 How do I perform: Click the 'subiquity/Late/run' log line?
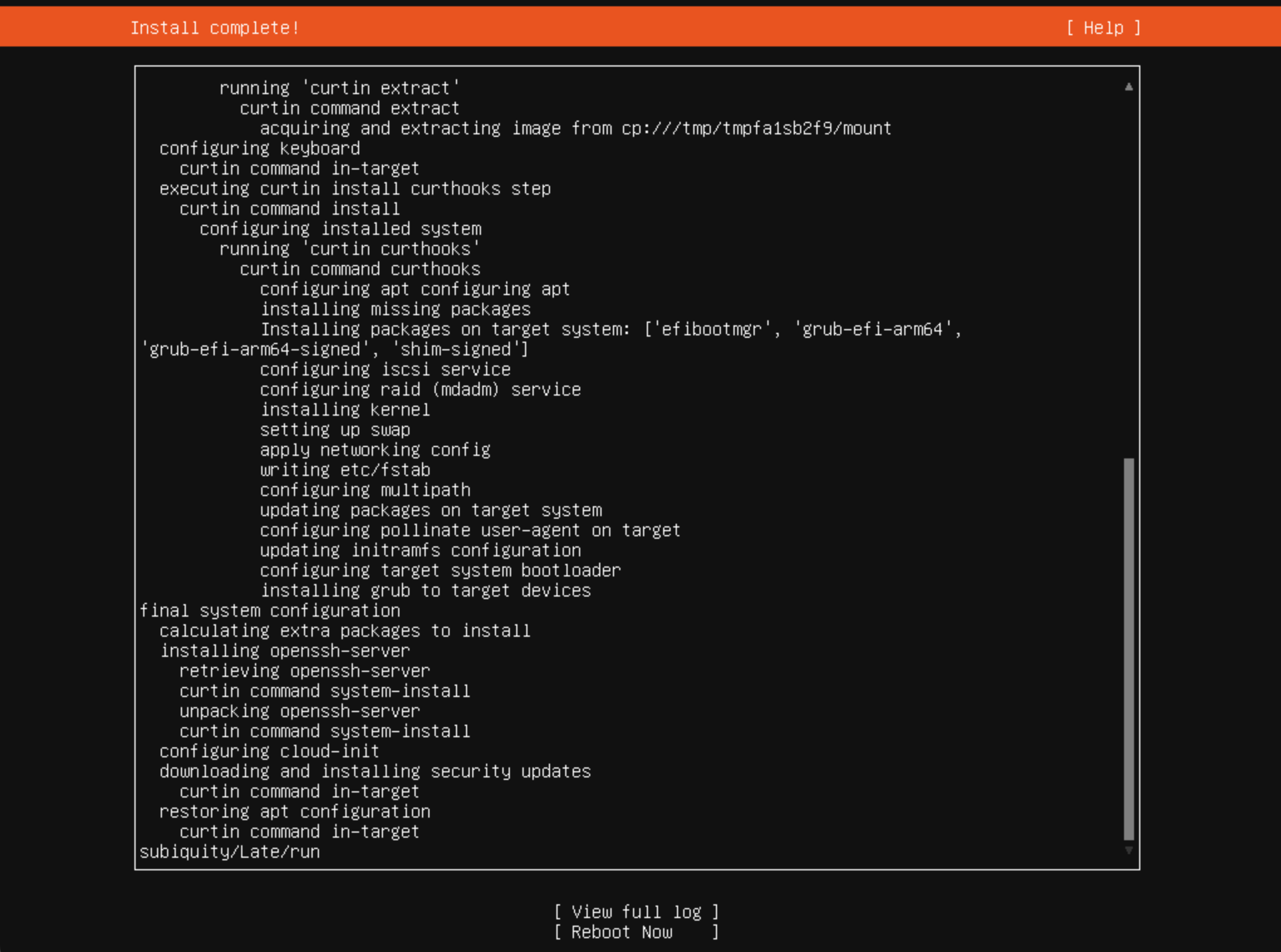coord(230,852)
